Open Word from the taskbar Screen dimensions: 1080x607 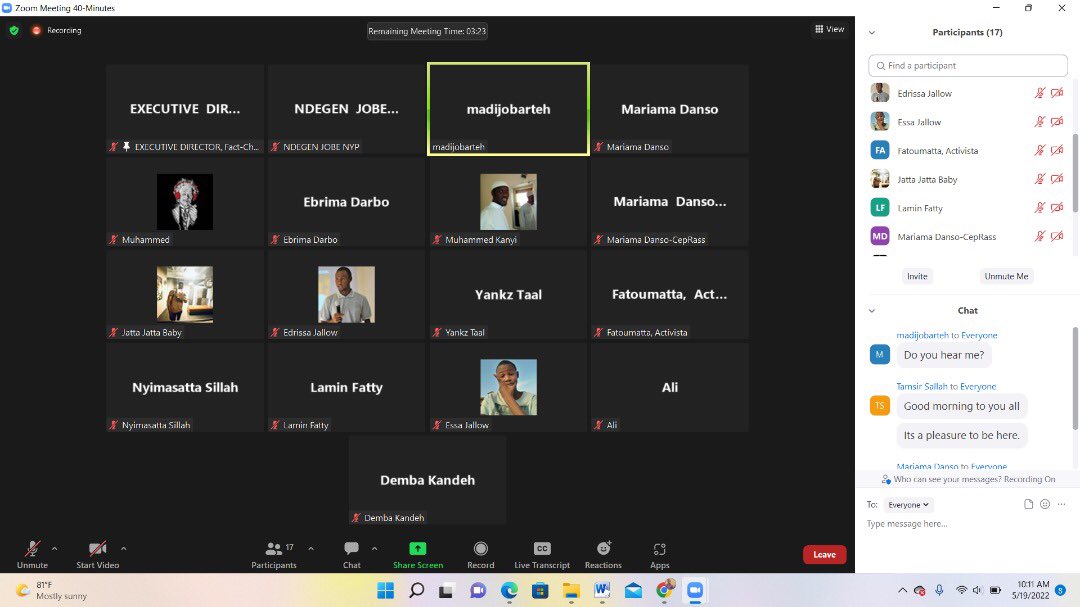(x=602, y=590)
